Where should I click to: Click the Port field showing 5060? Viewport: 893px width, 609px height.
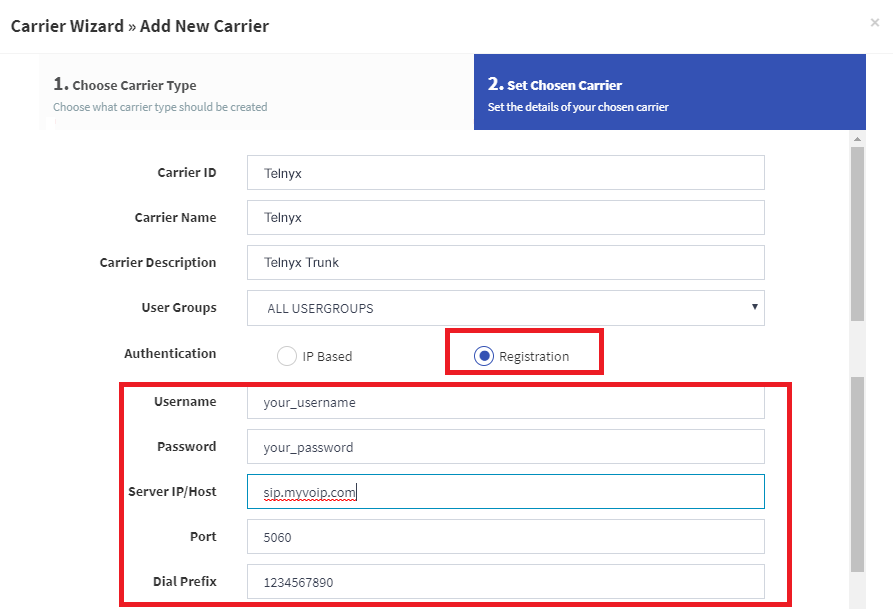click(506, 537)
